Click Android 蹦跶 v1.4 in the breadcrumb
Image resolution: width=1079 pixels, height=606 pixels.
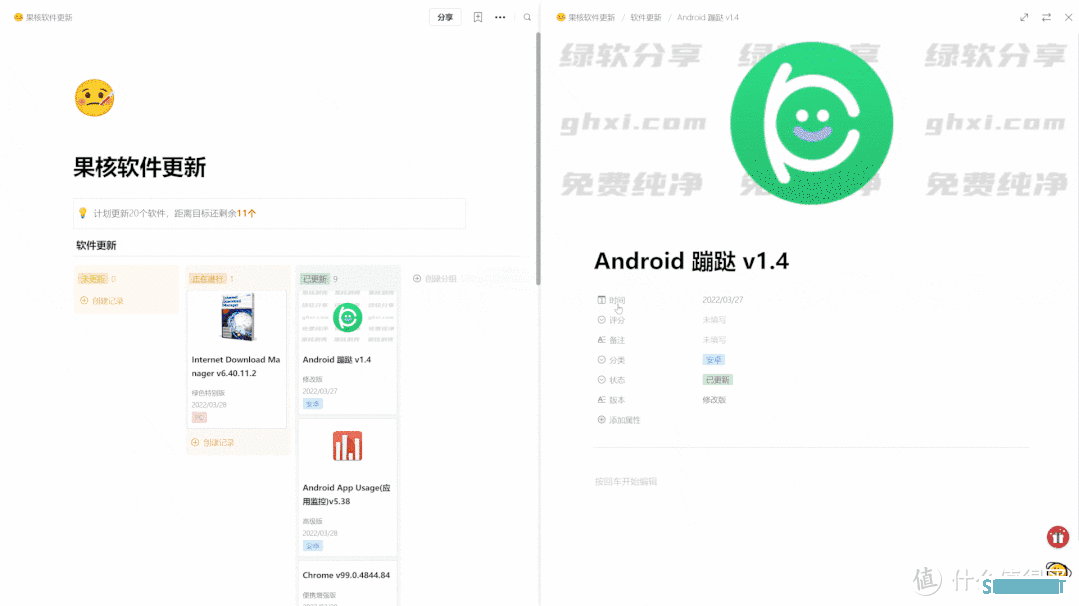coord(707,17)
